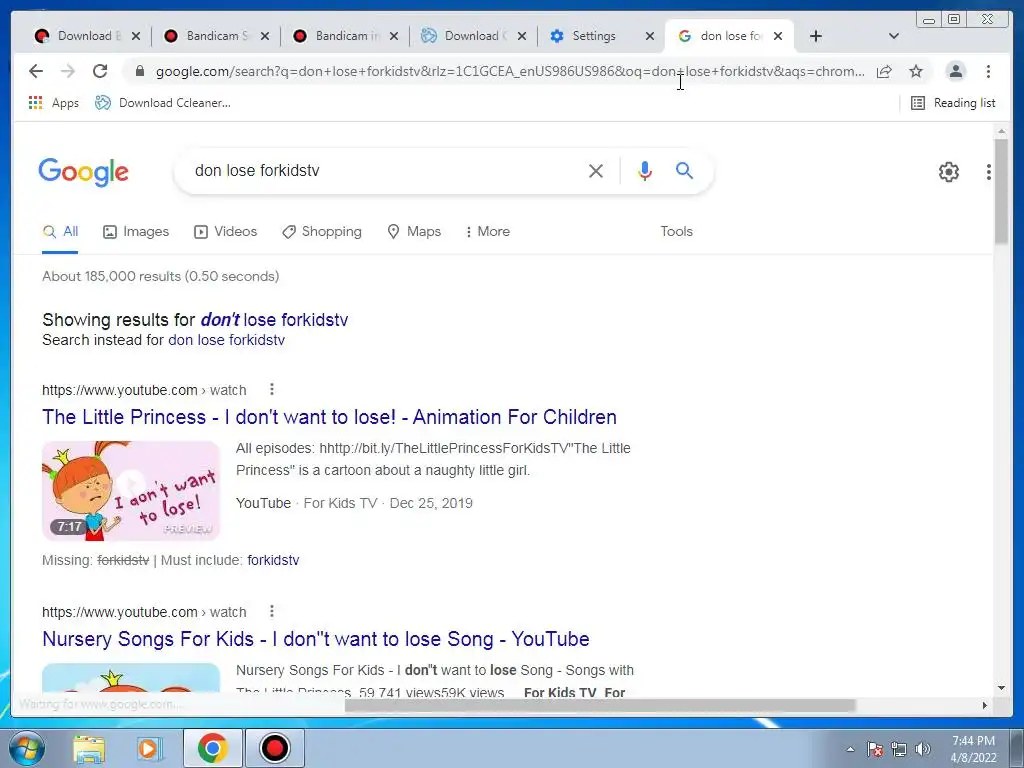Search instead for don lose forkidstv

pyautogui.click(x=227, y=340)
